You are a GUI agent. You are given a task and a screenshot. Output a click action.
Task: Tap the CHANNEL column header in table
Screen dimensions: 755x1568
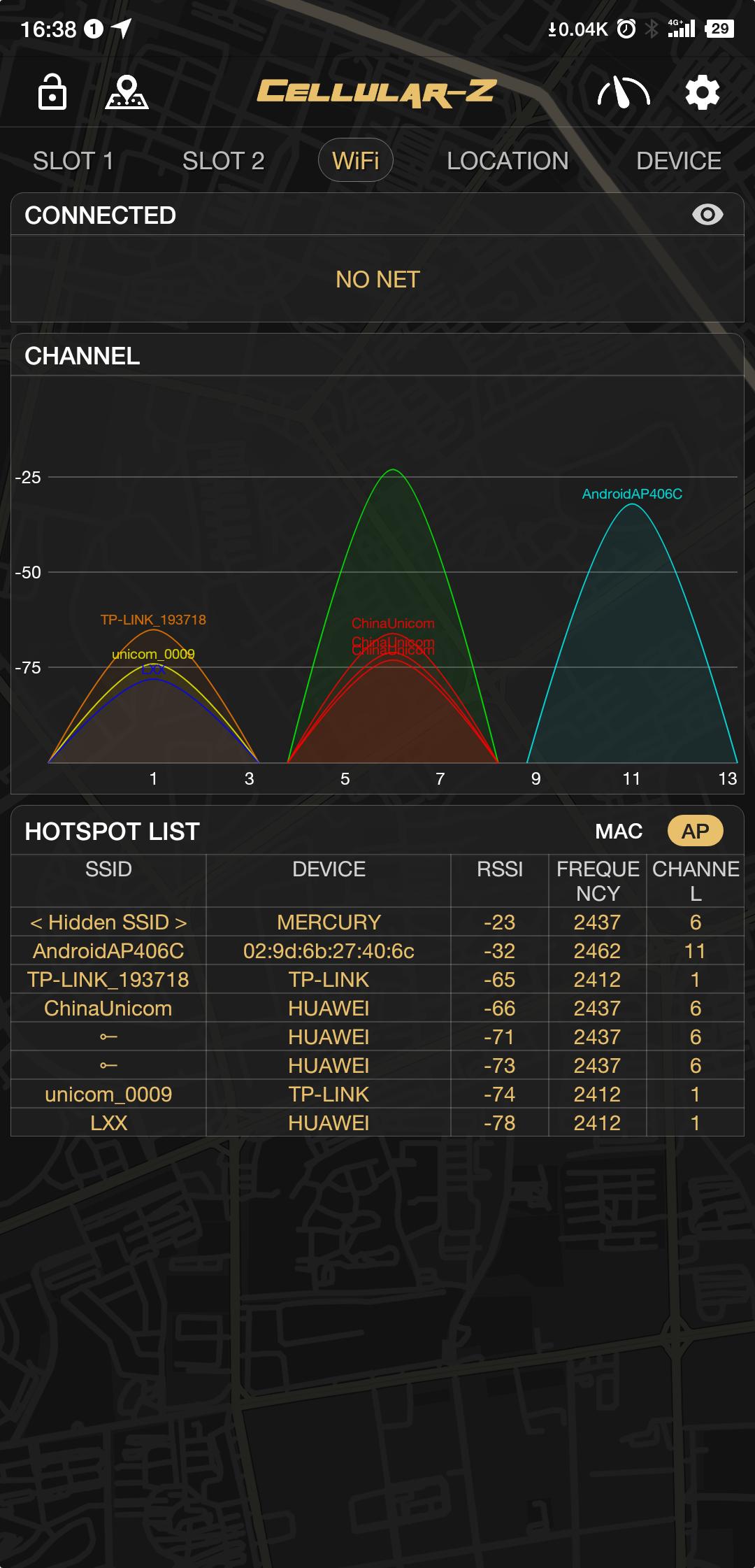696,881
